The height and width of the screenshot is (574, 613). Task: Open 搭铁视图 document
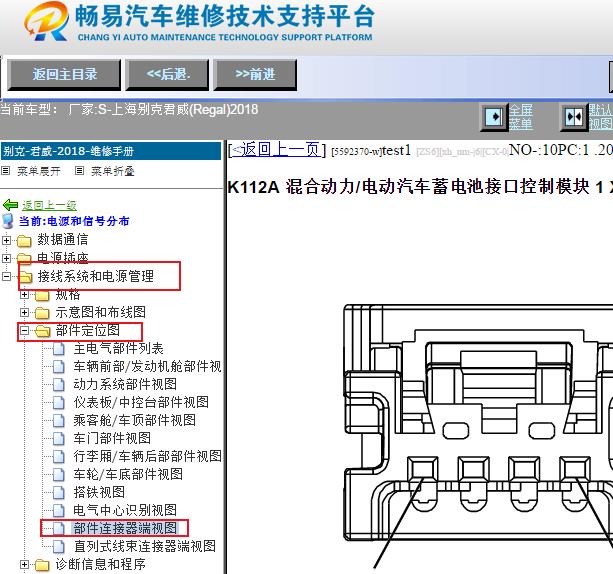tap(99, 492)
